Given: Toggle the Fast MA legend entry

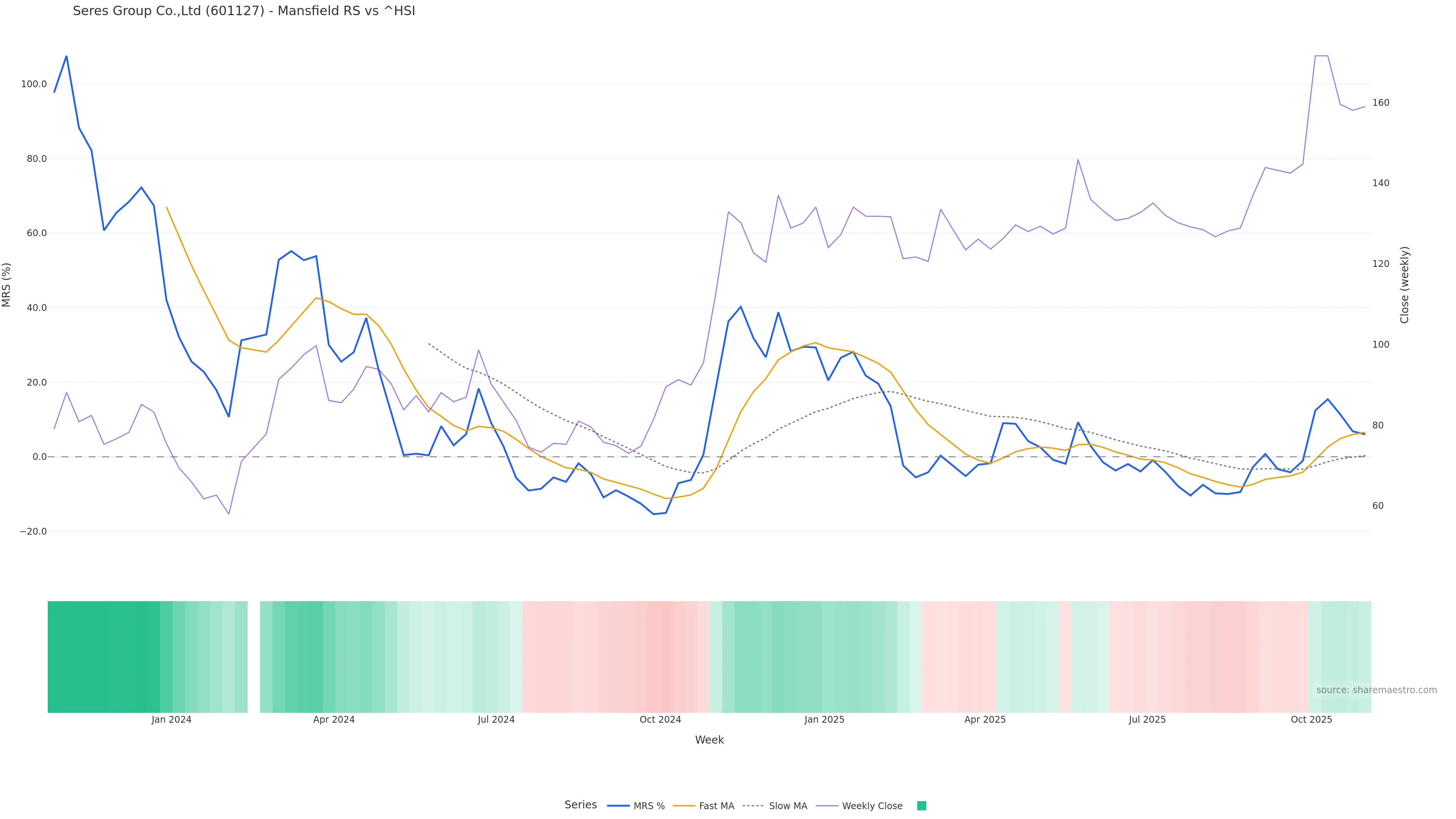Looking at the screenshot, I should (x=716, y=806).
